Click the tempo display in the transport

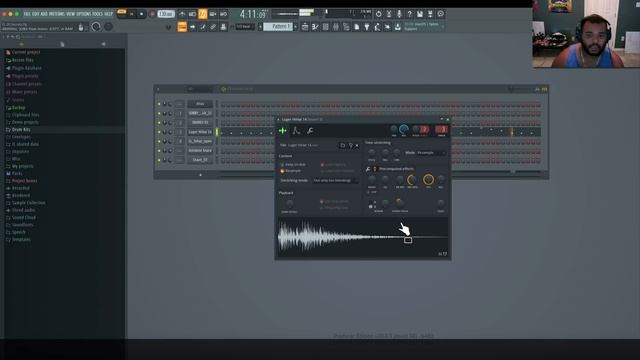[x=166, y=14]
